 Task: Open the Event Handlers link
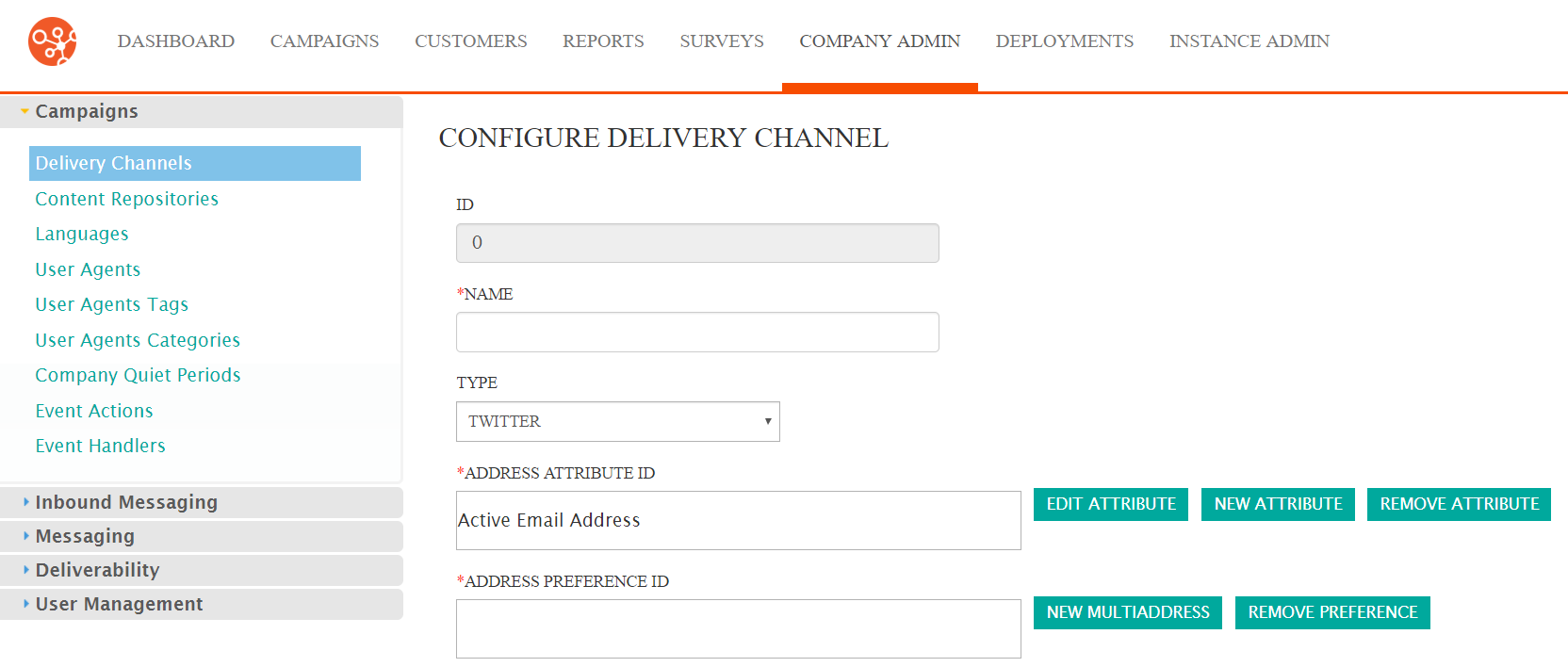[x=101, y=446]
